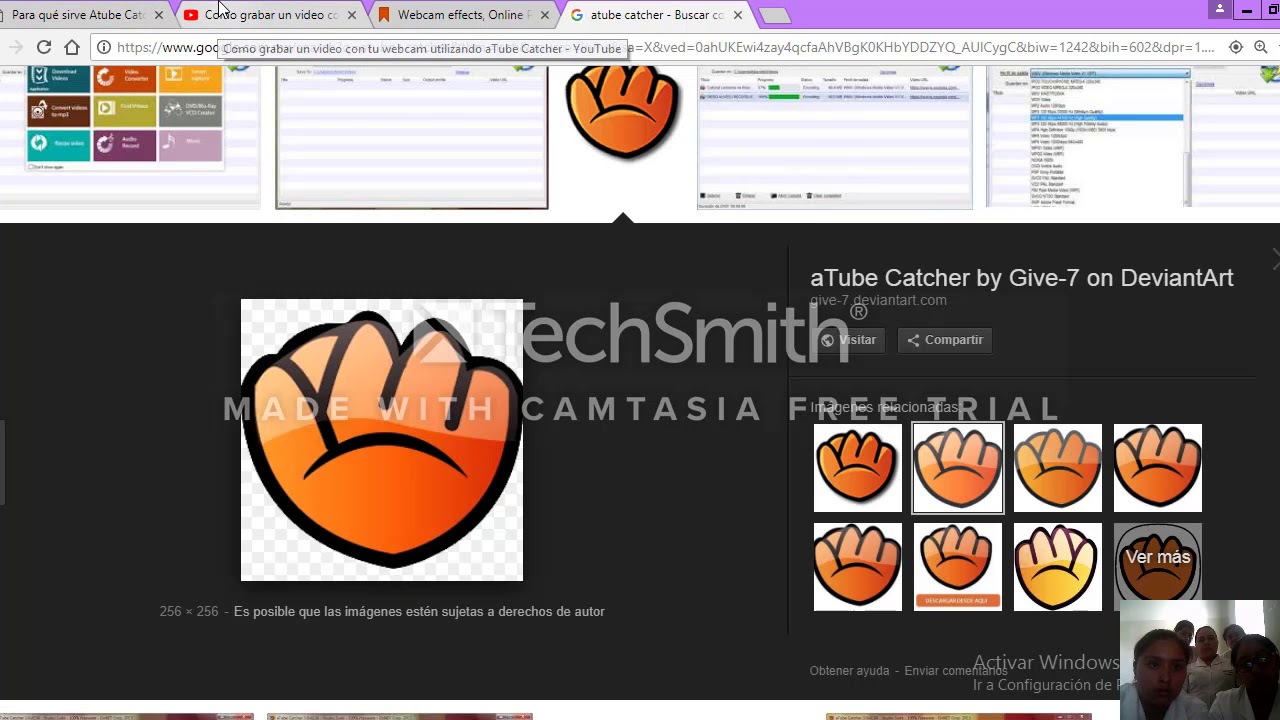
Task: Minimize the Chrome browser window
Action: click(x=1247, y=9)
